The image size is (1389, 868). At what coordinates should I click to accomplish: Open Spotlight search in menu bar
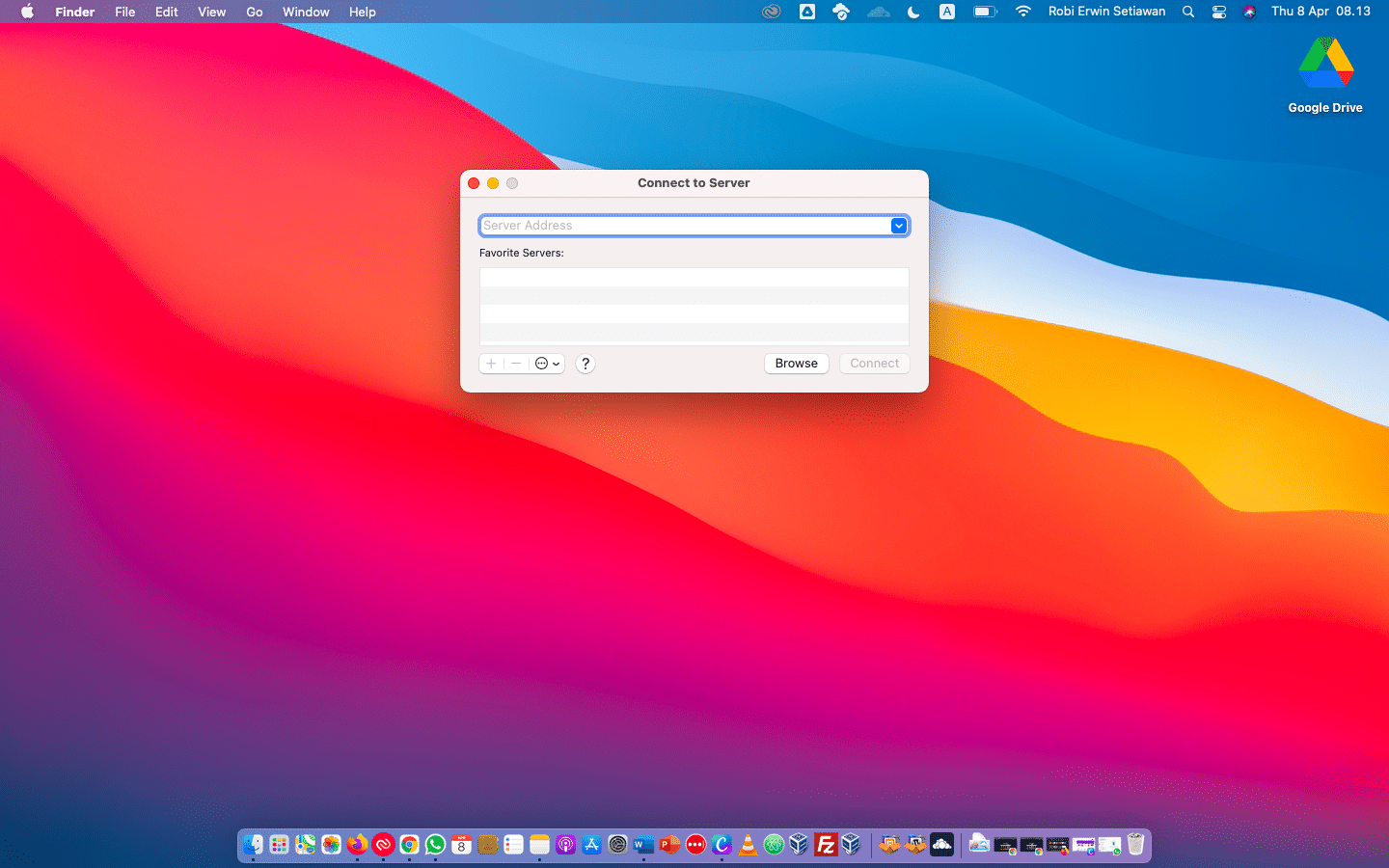point(1188,12)
